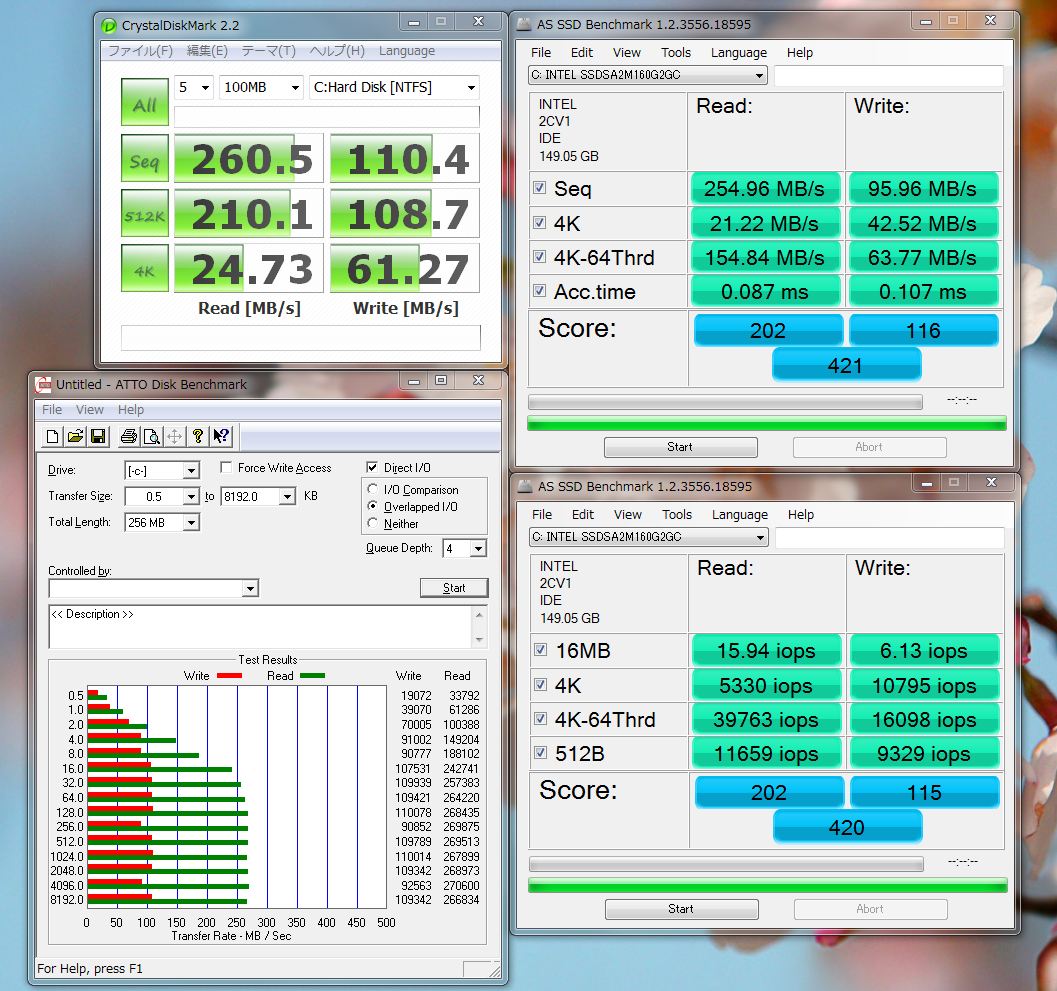The width and height of the screenshot is (1057, 991).
Task: Open the 100MB test size dropdown
Action: pos(261,88)
